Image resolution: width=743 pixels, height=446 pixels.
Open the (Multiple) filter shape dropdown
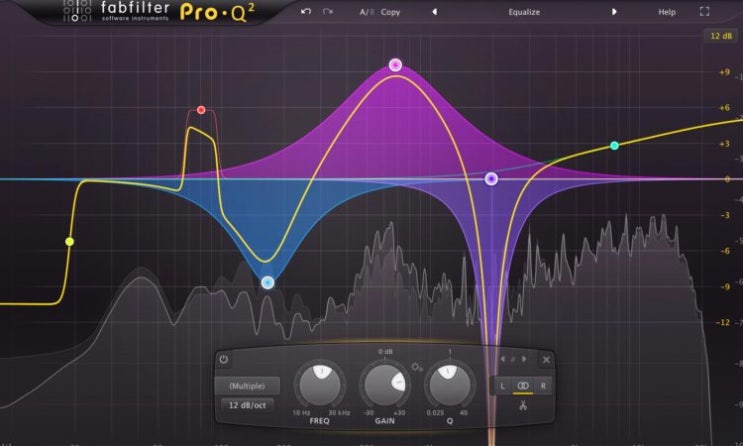(247, 386)
